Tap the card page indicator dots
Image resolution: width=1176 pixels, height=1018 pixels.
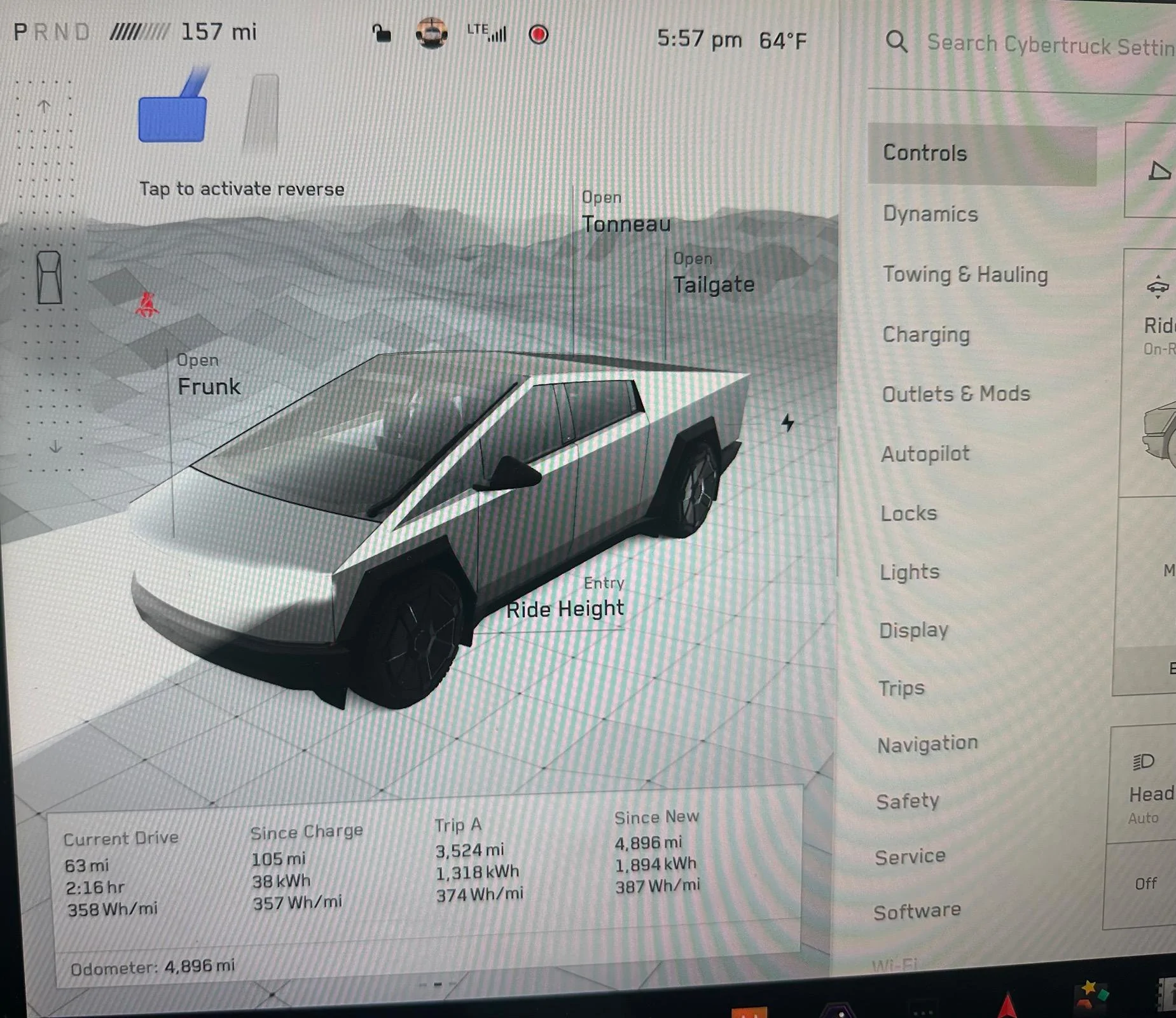[438, 984]
